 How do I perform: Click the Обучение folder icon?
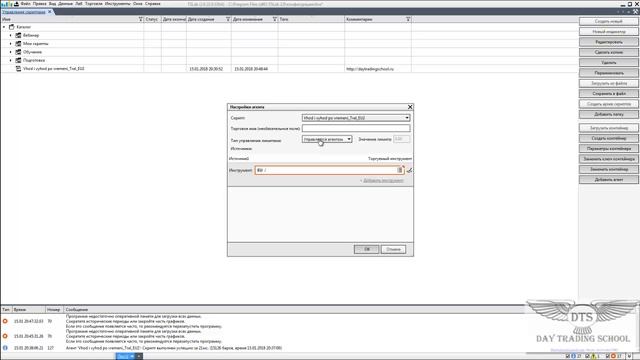click(x=18, y=52)
